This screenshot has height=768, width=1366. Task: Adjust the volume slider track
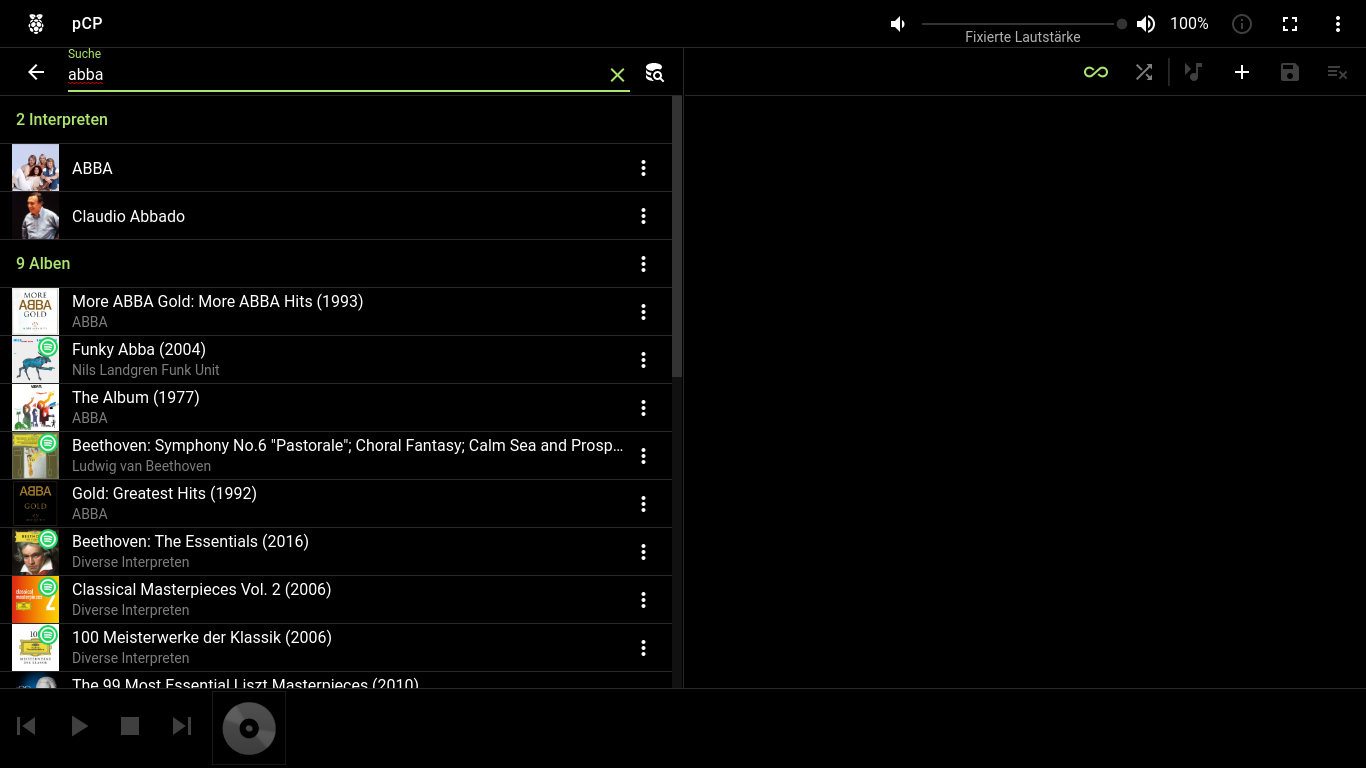(1022, 24)
